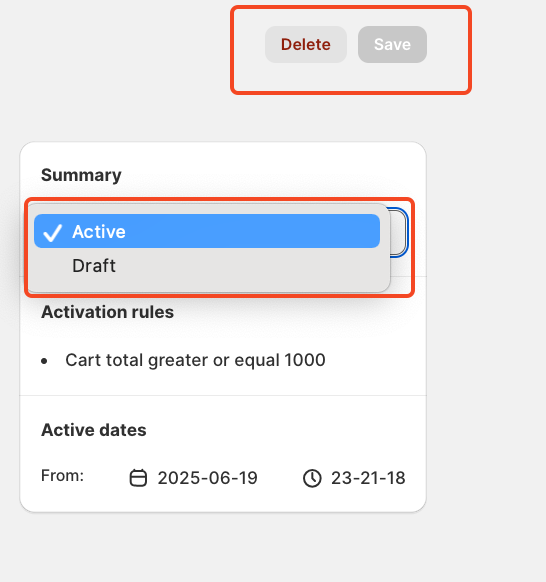
Task: Select the 2025-06-19 start date value
Action: [x=207, y=478]
